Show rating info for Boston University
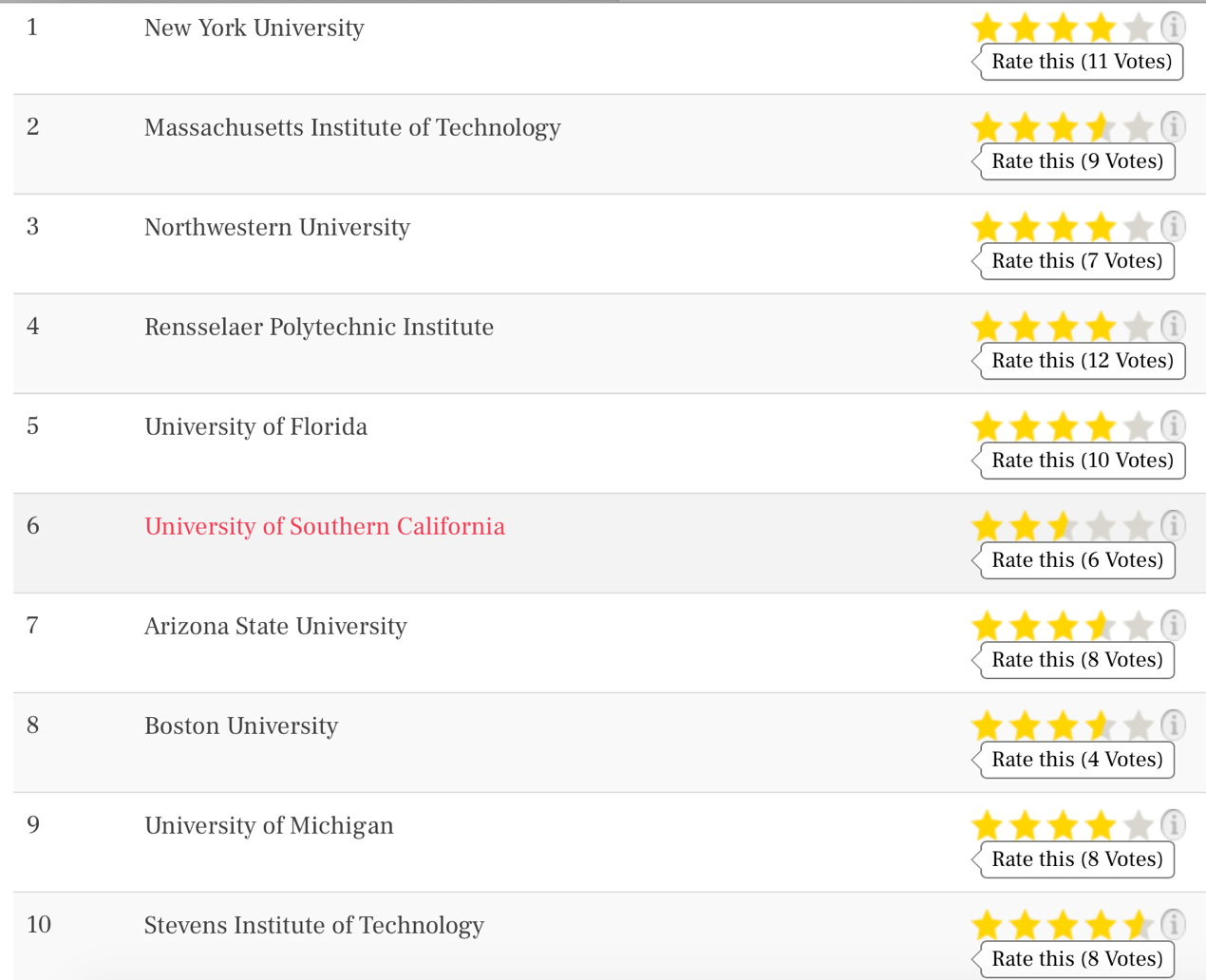This screenshot has height=980, width=1206. click(x=1174, y=725)
